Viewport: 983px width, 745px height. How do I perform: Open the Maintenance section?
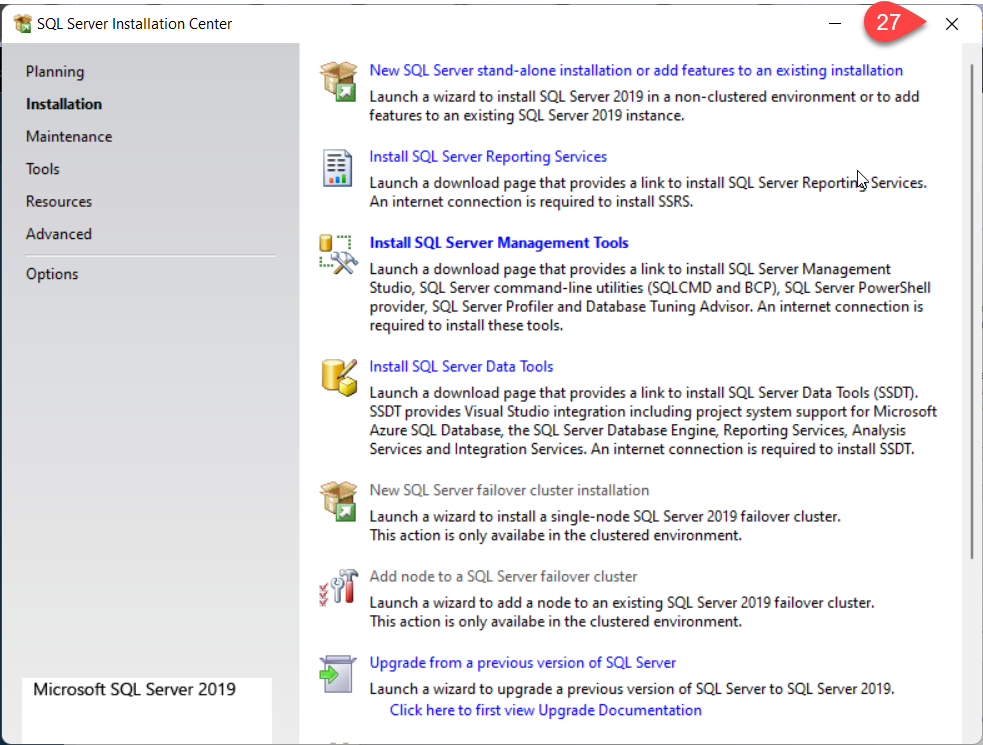pyautogui.click(x=69, y=137)
